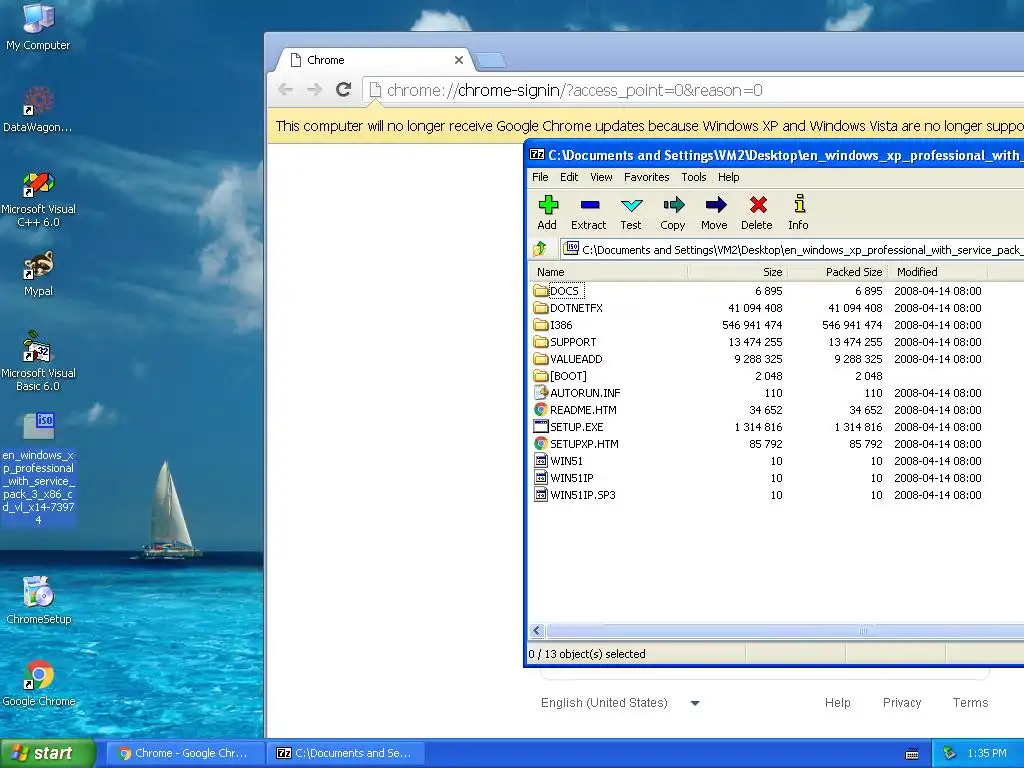Select Microsoft Visual C++ 6.0 shortcut
Screen dimensions: 1024x768
click(38, 199)
